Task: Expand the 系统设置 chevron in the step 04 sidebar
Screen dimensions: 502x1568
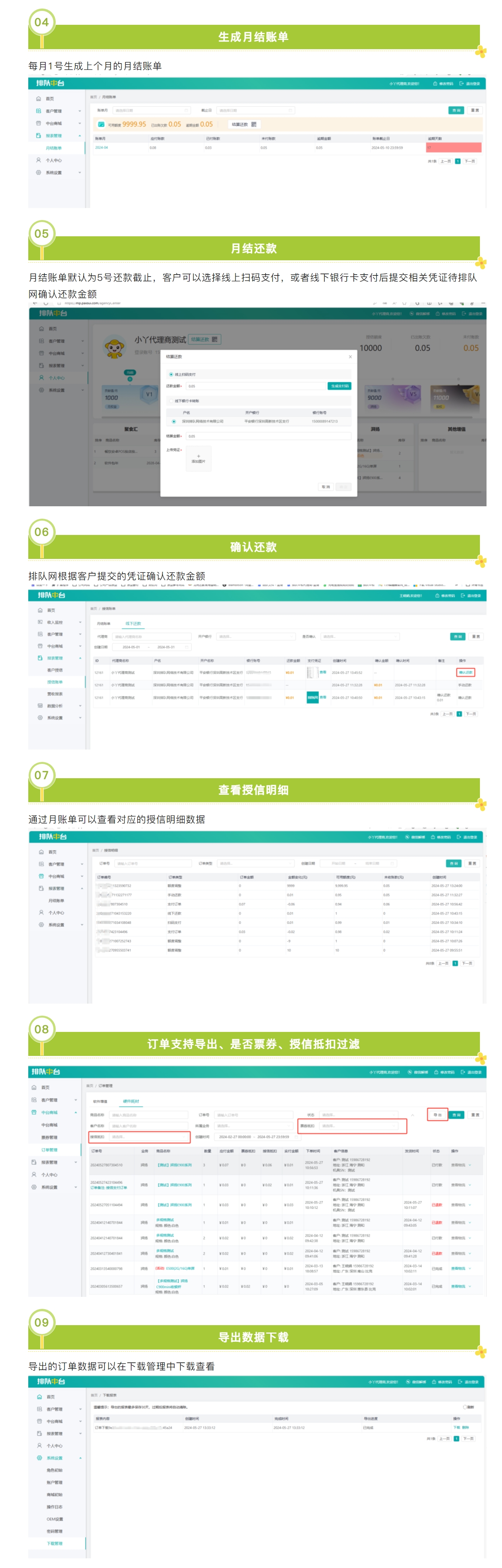Action: pyautogui.click(x=80, y=173)
